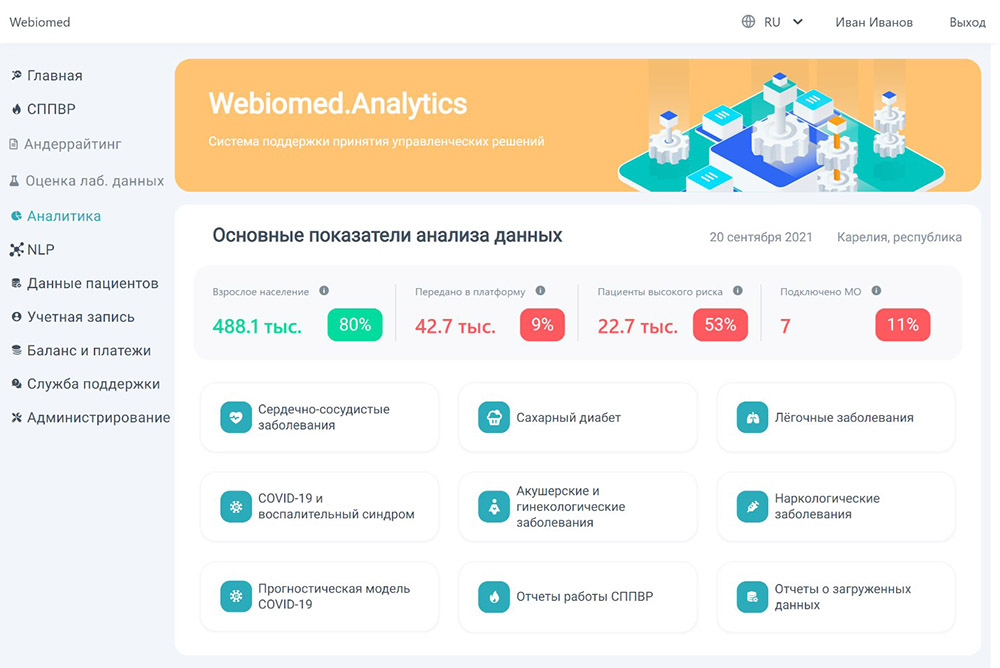Click the pie chart icon beside Аналитика
This screenshot has width=1000, height=668.
(x=17, y=216)
